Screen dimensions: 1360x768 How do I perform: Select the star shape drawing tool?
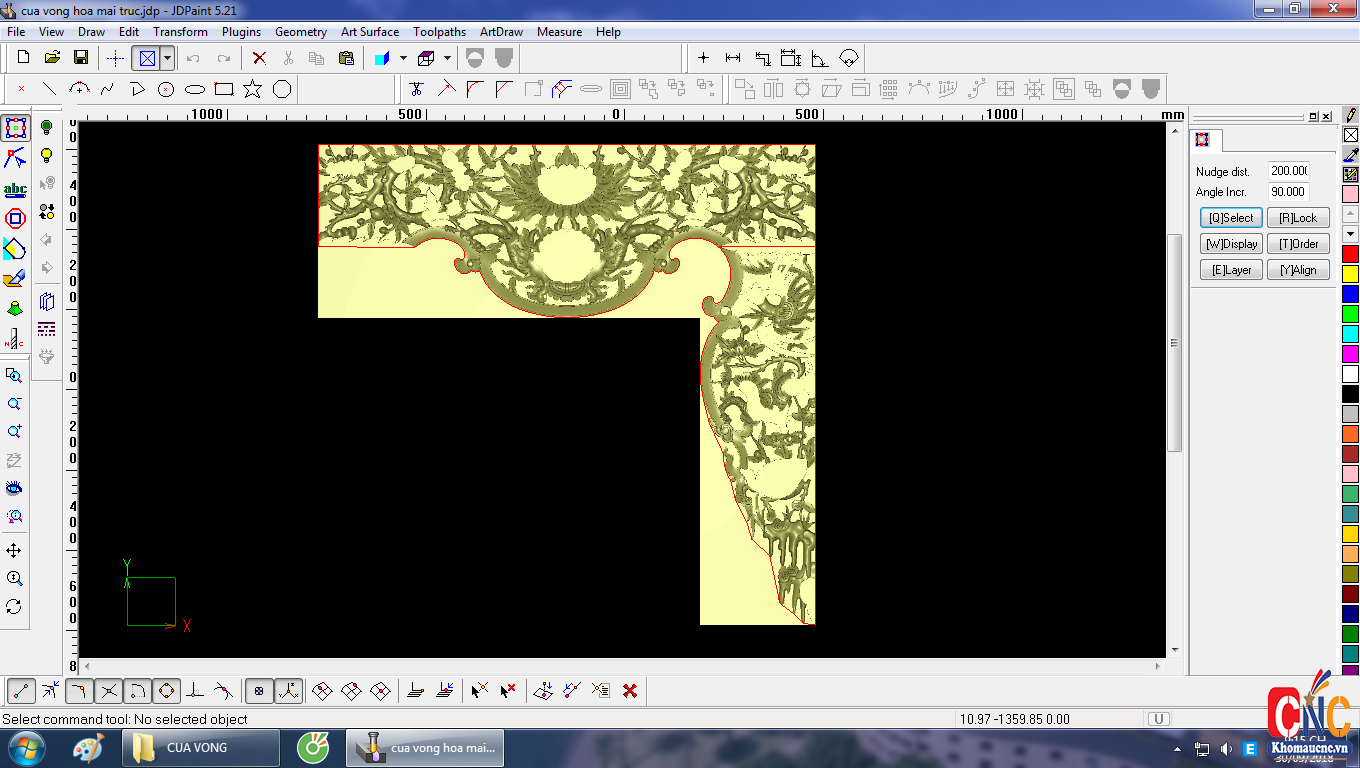253,89
